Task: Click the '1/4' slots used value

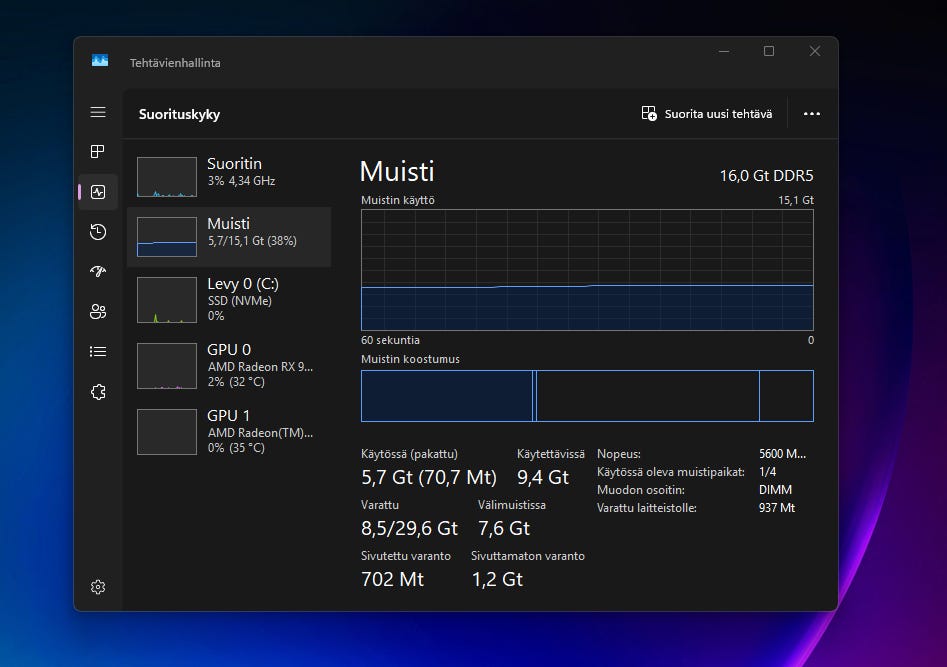Action: [x=768, y=472]
